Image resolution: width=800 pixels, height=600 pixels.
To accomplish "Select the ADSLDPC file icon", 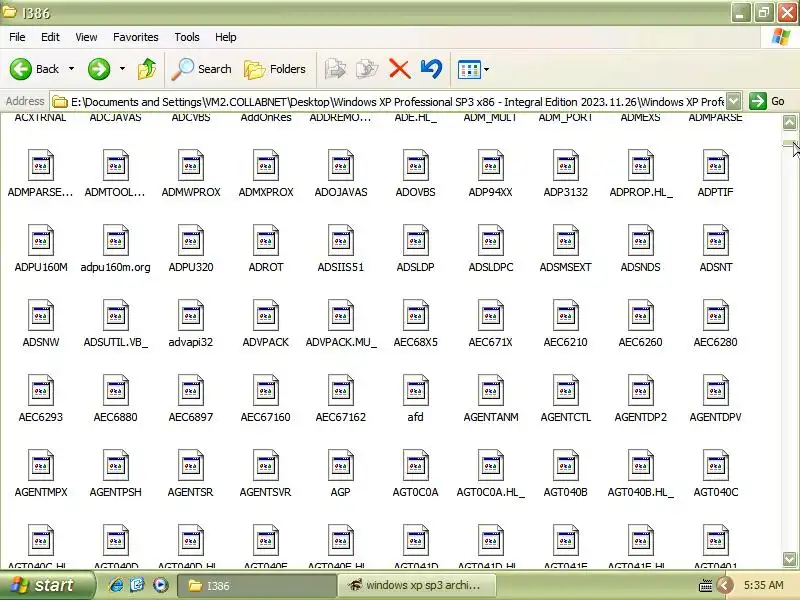I will (x=491, y=240).
